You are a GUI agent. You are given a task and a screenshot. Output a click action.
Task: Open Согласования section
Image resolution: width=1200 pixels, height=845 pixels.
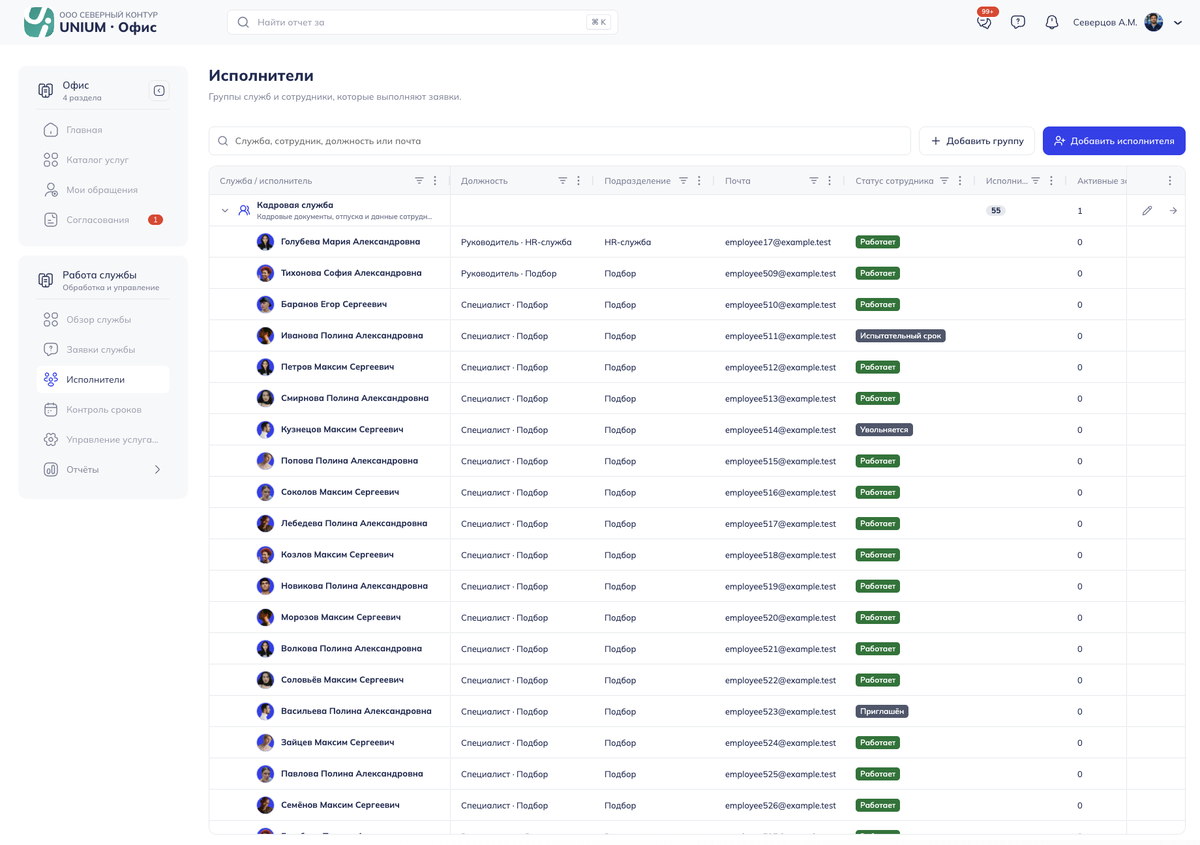click(103, 220)
